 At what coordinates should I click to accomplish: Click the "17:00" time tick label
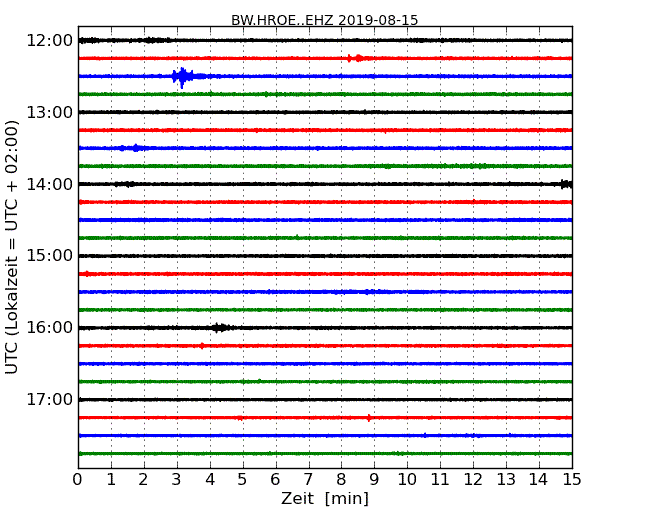tap(50, 400)
